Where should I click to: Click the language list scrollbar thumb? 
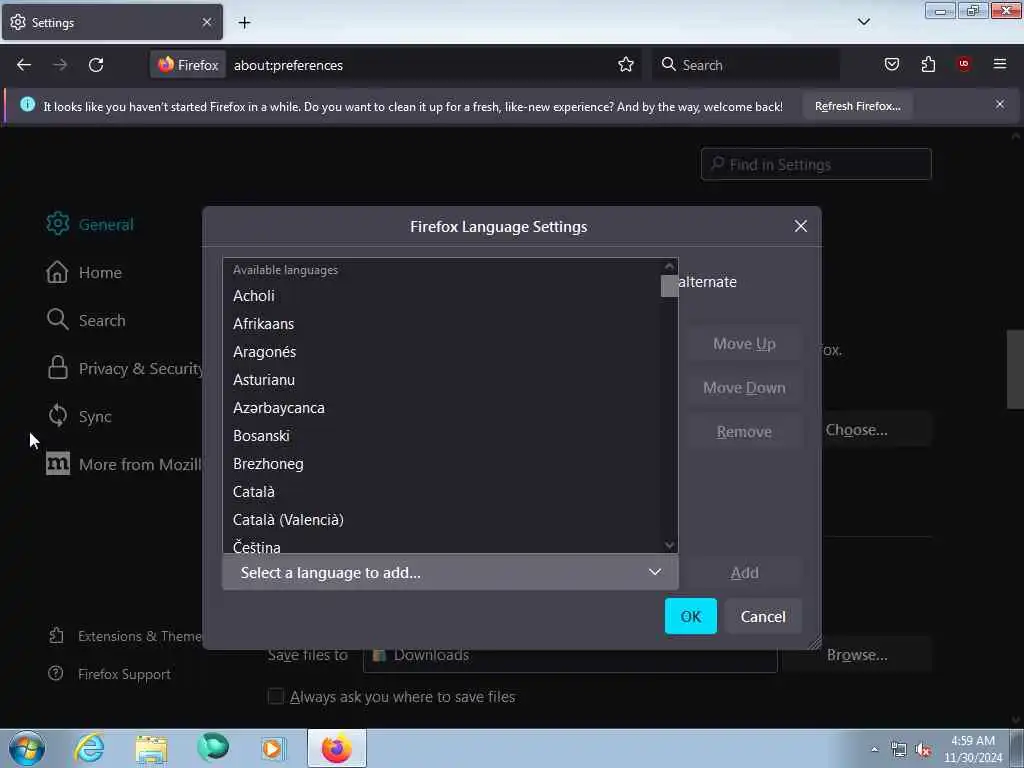pyautogui.click(x=669, y=286)
